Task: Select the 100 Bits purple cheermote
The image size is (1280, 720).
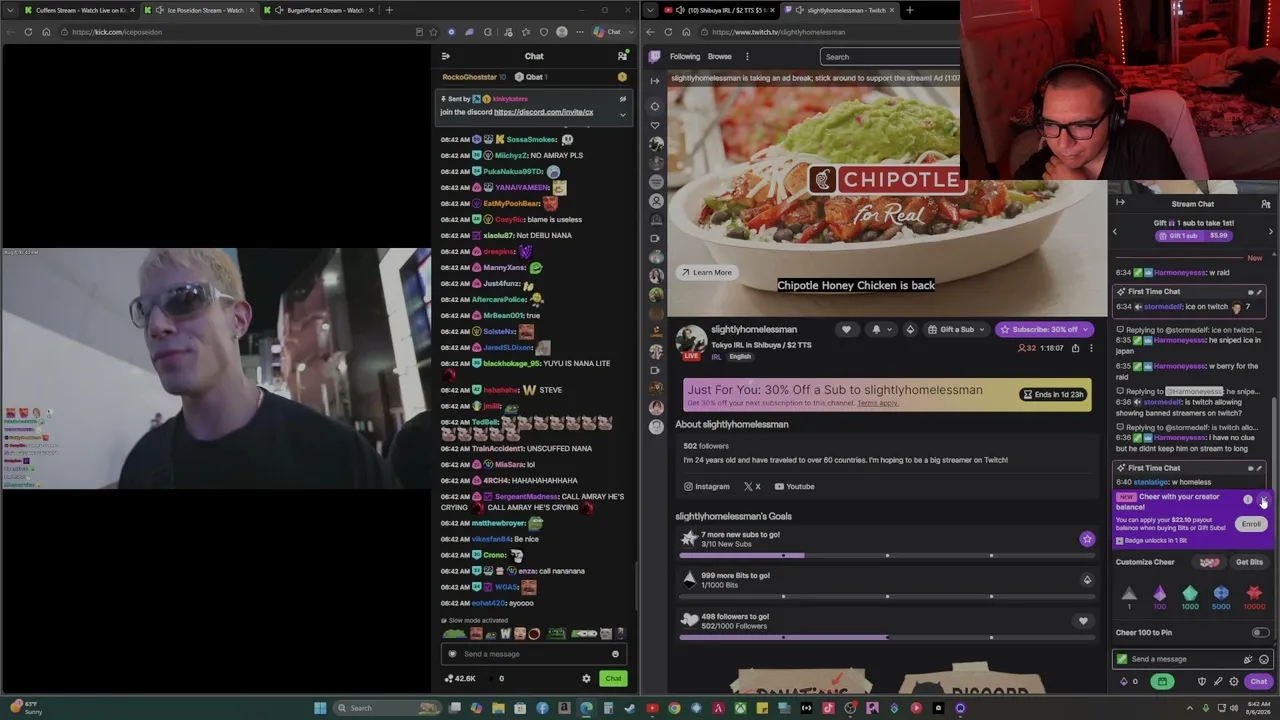Action: pos(1160,597)
